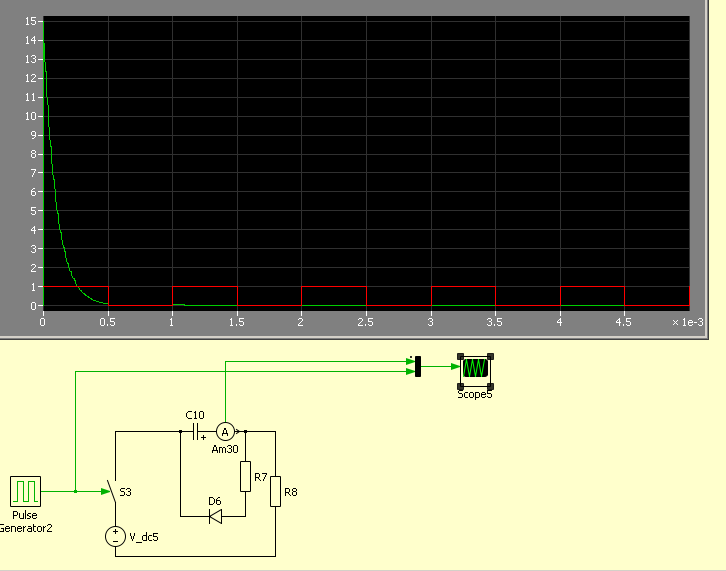Select diode D6
This screenshot has height=571, width=726.
click(215, 516)
